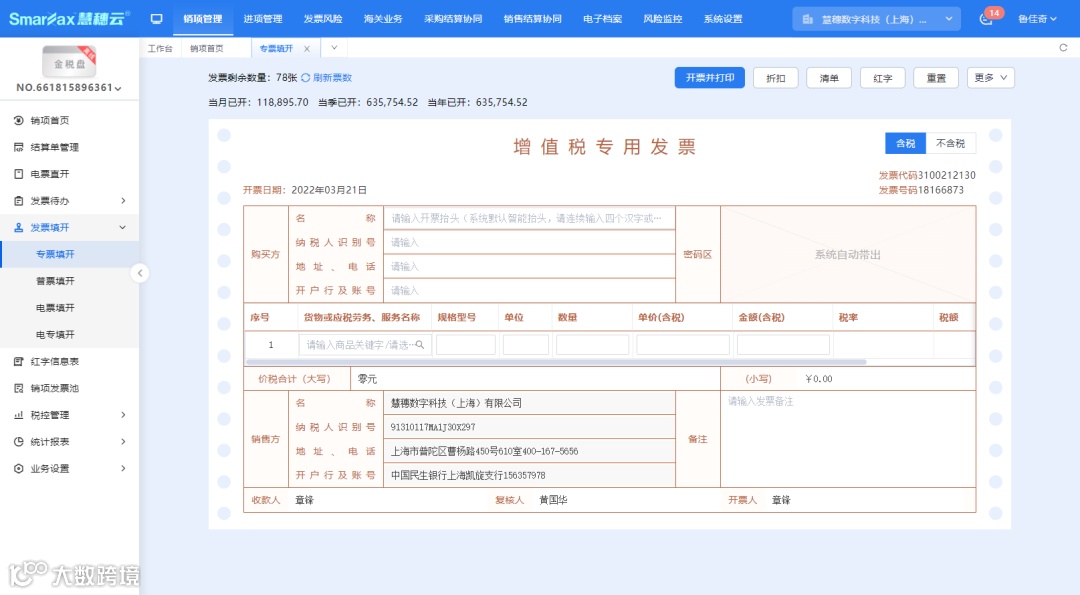Expand the 统计报表 submenu
1080x595 pixels.
123,442
